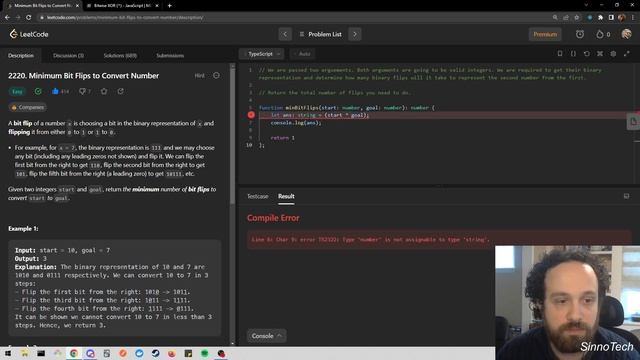The width and height of the screenshot is (640, 360).
Task: Open the browser side panel icon
Action: pos(611,18)
